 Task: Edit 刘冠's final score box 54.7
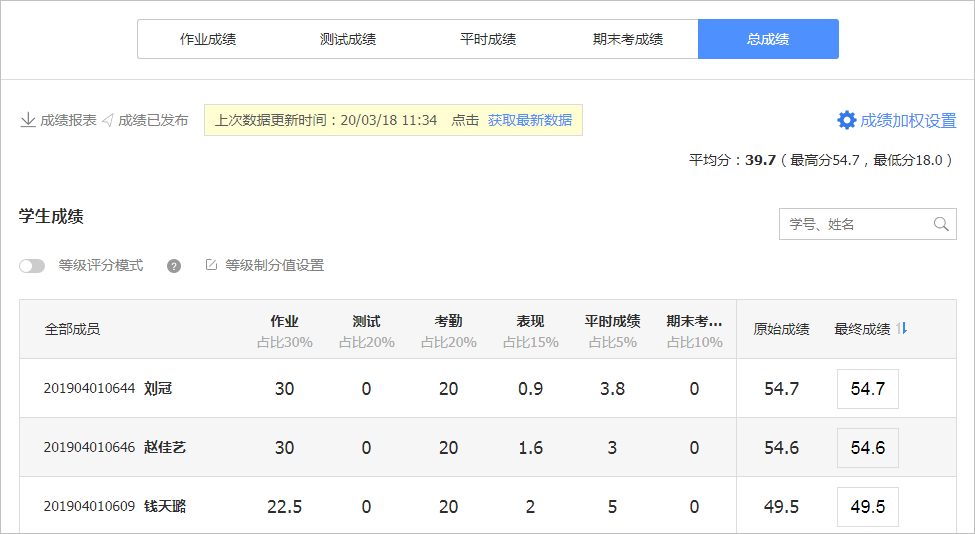[867, 389]
